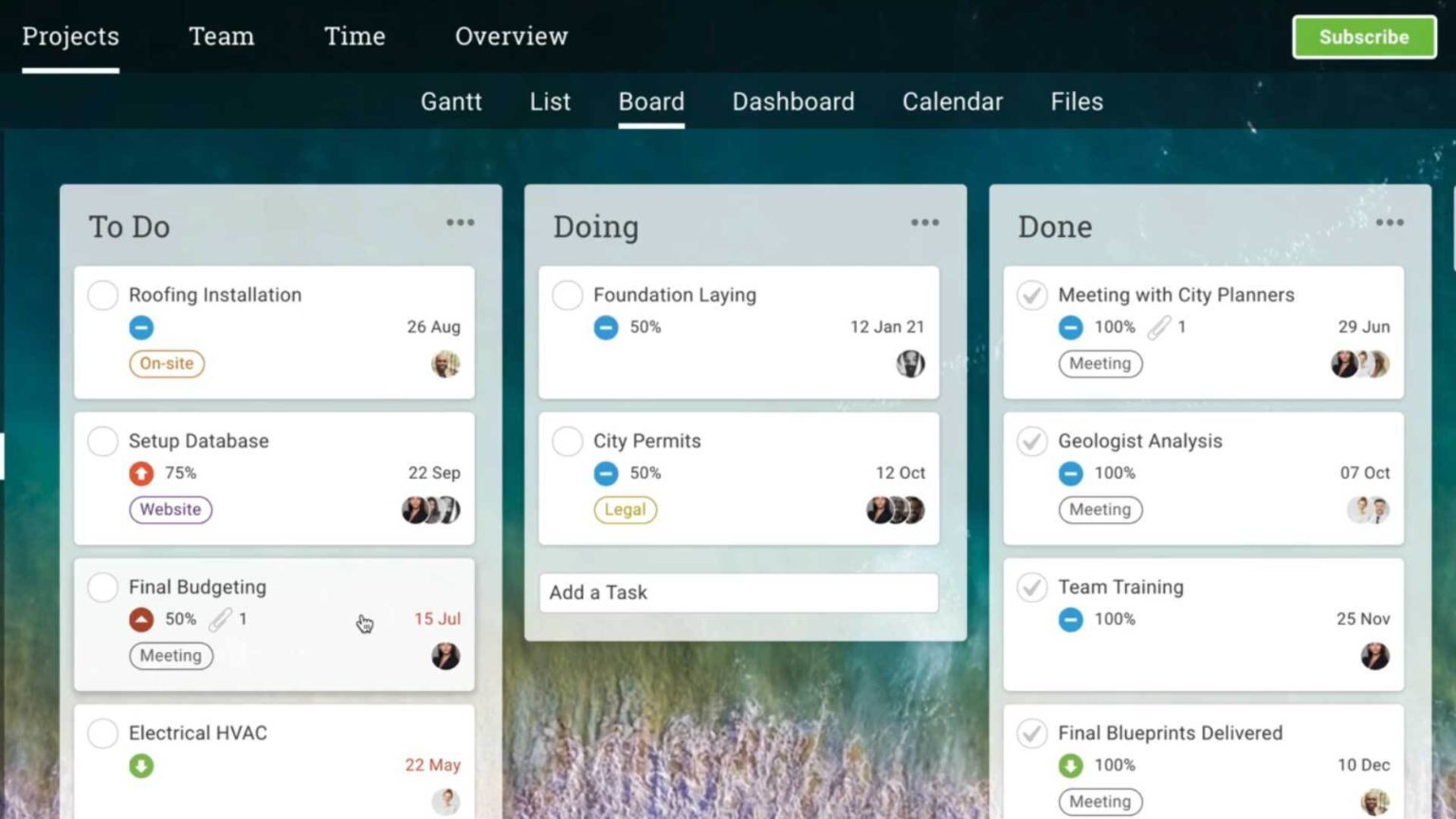1456x819 pixels.
Task: Click the Website tag on Setup Database
Action: (x=171, y=509)
